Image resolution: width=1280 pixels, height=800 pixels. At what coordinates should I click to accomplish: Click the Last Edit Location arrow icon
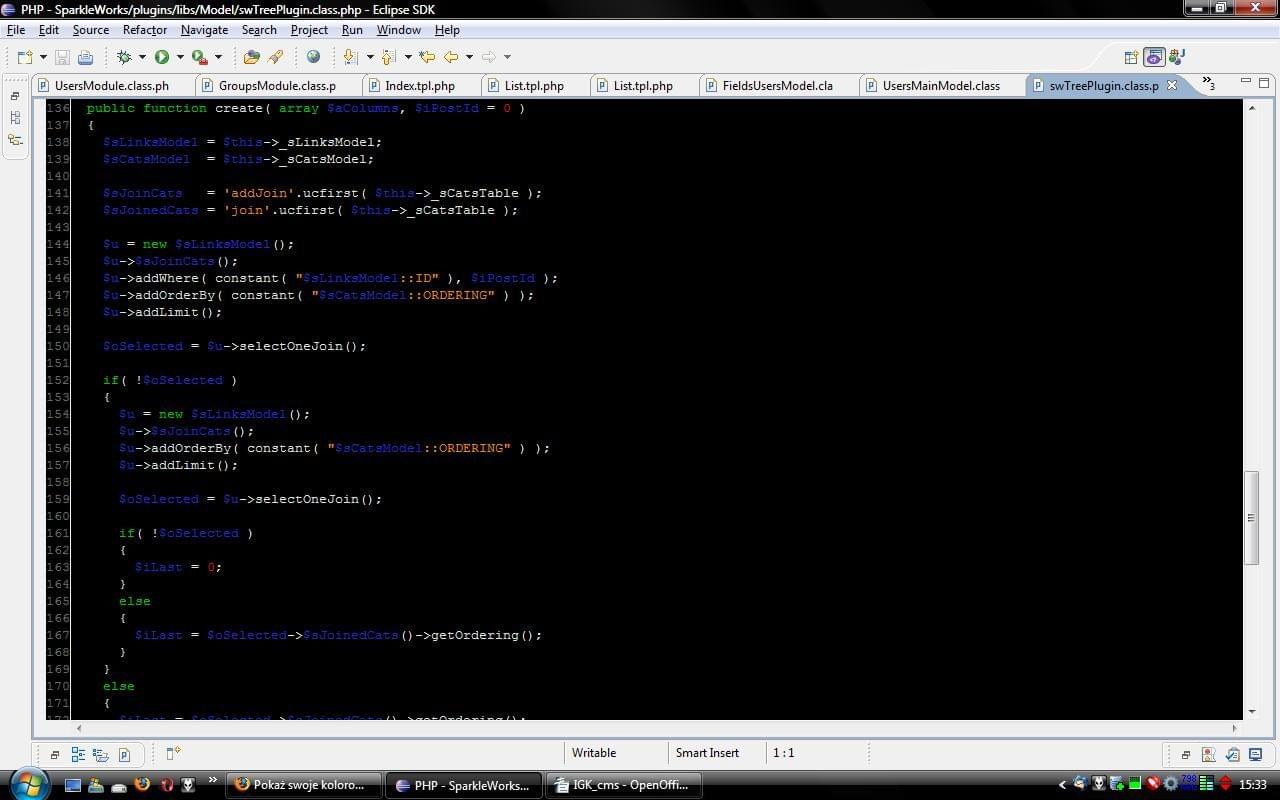[x=427, y=57]
